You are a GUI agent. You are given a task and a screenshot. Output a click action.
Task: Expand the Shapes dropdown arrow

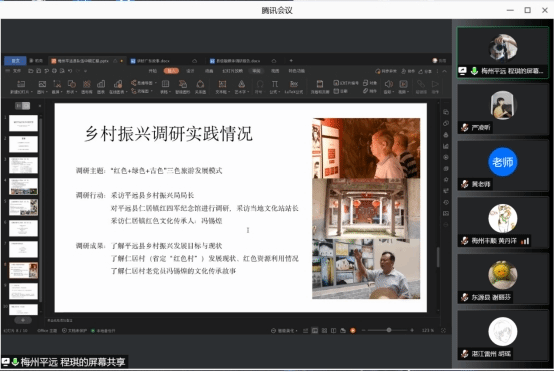[x=76, y=92]
